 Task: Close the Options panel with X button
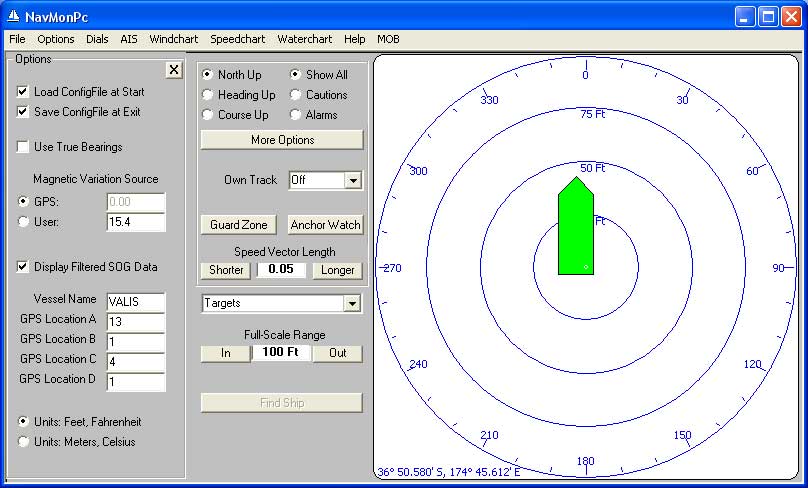coord(174,69)
